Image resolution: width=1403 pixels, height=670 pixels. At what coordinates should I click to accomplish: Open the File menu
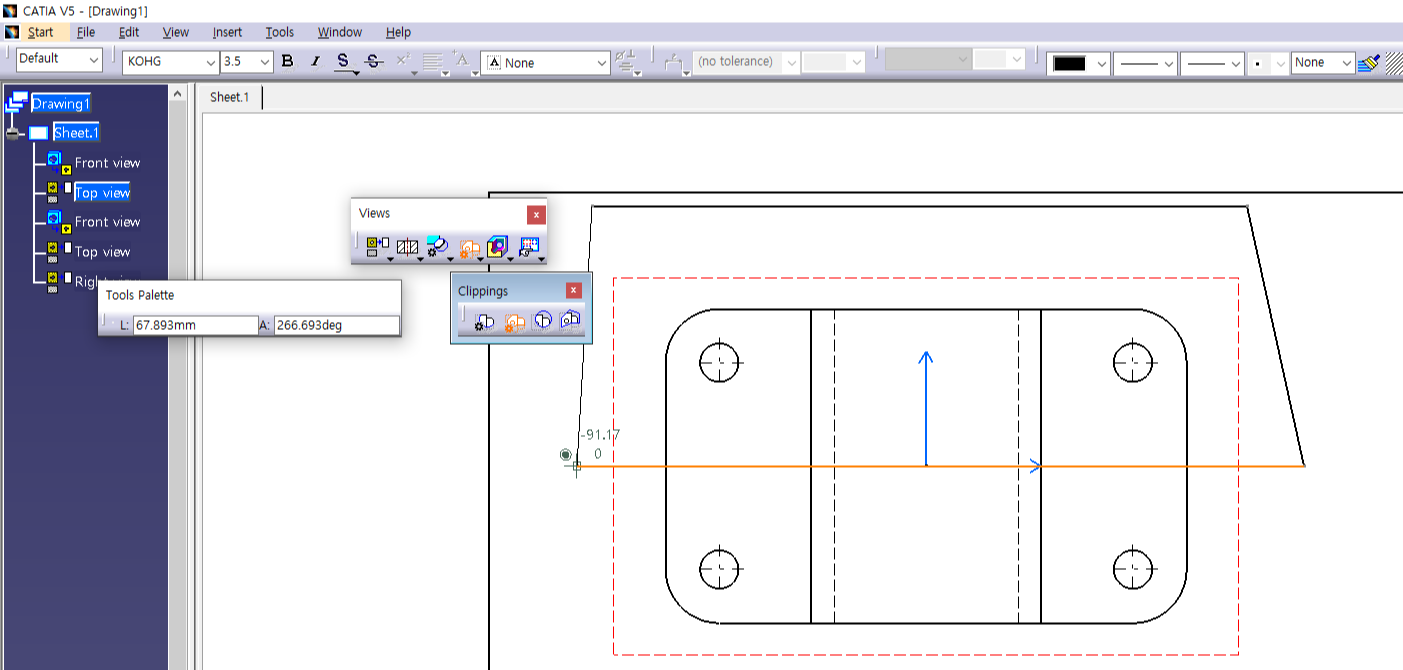point(86,32)
